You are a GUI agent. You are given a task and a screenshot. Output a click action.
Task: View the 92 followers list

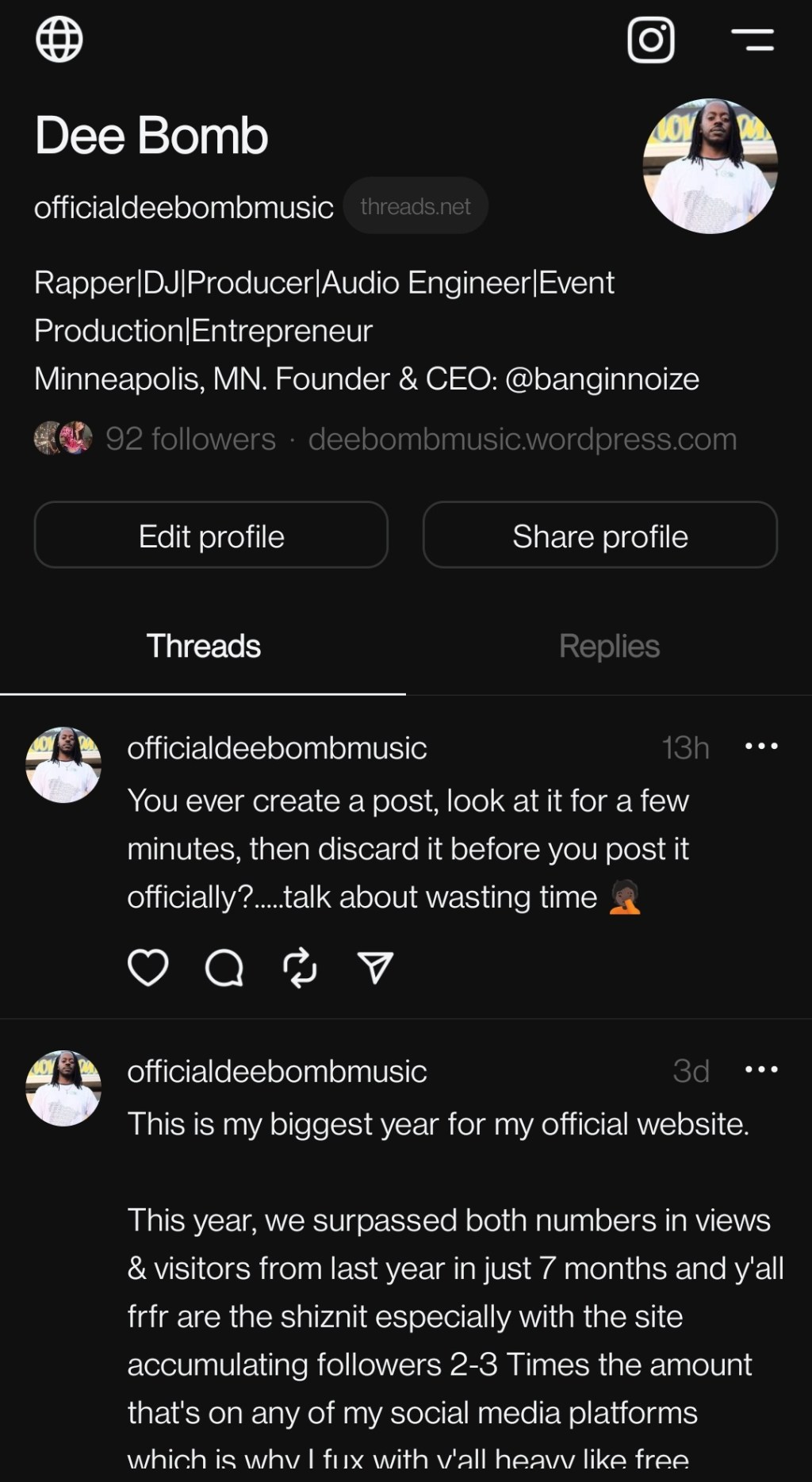tap(190, 439)
